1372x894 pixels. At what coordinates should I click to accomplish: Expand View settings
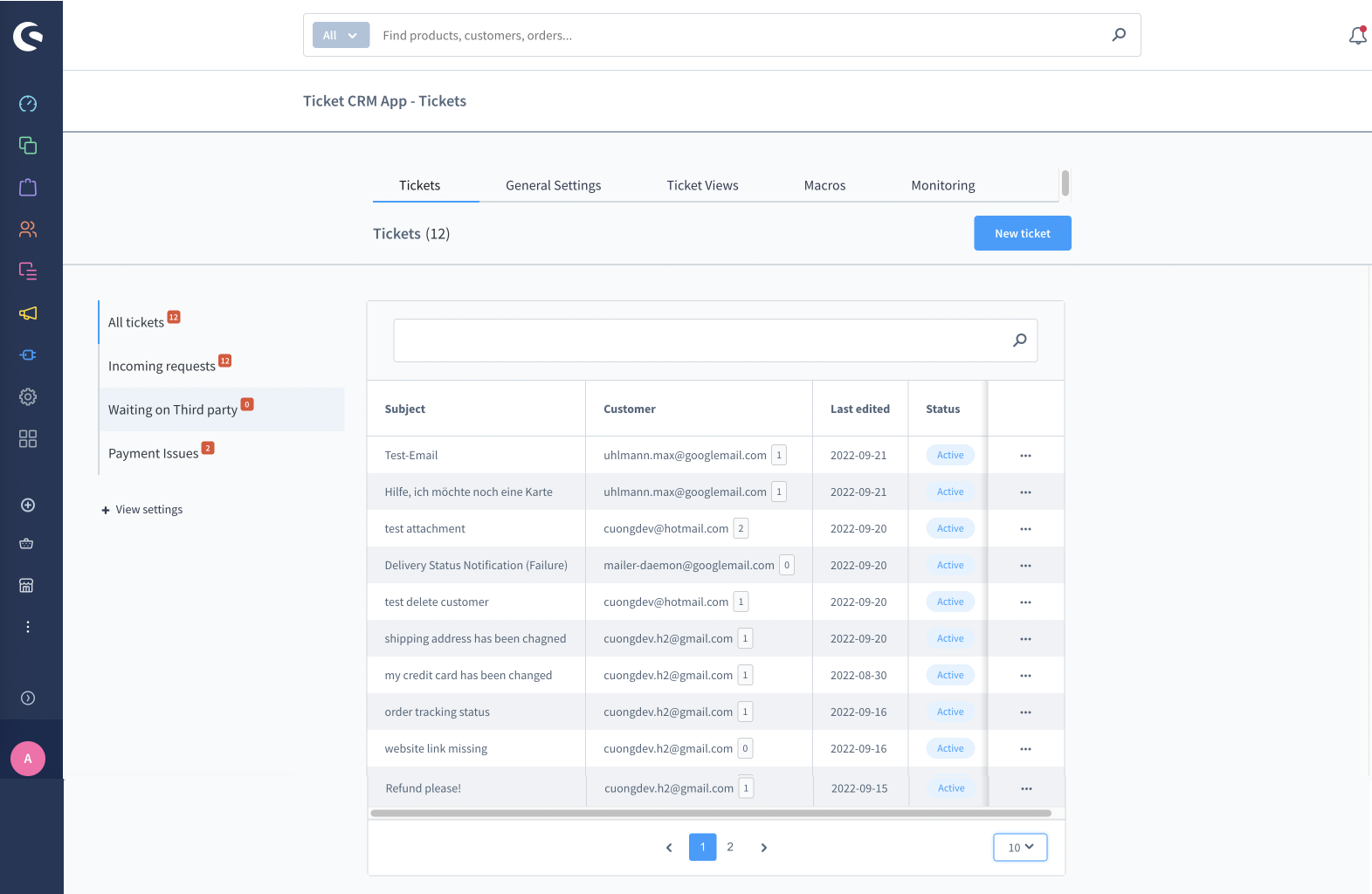(142, 510)
